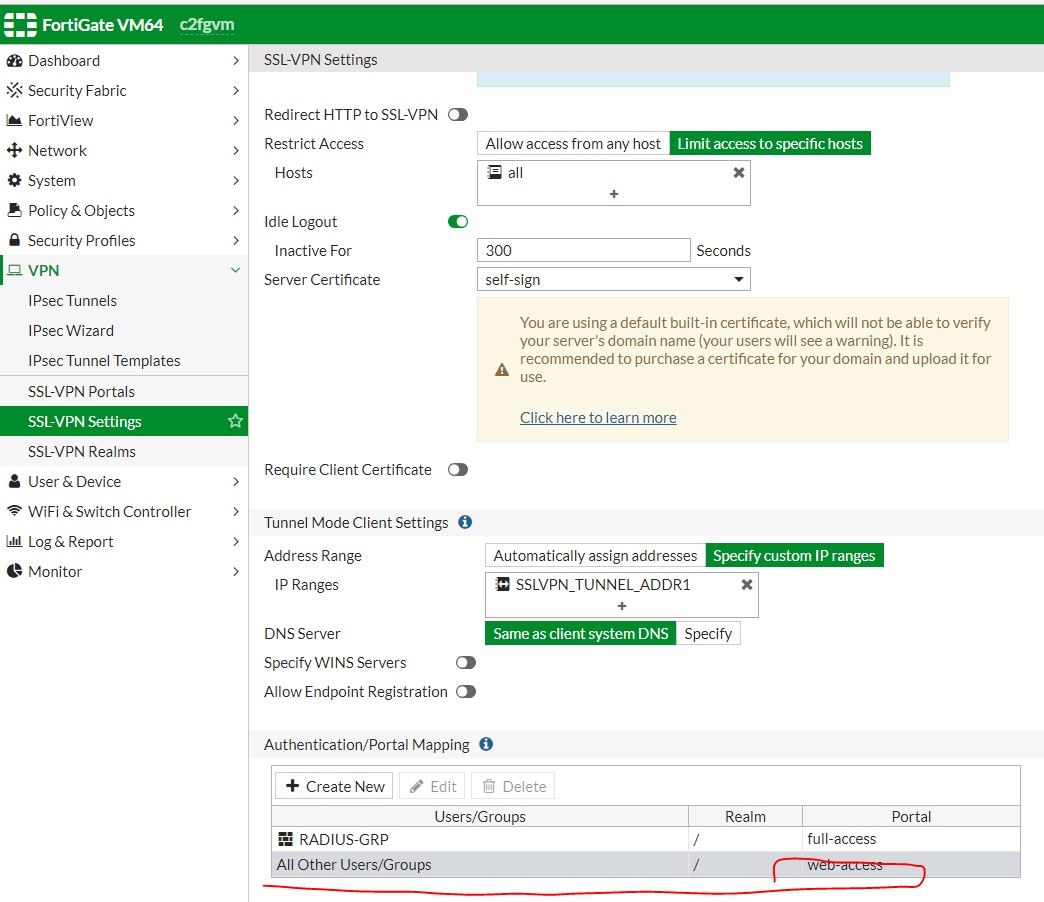Click the Inactive For seconds field
The image size is (1044, 902).
[x=583, y=251]
